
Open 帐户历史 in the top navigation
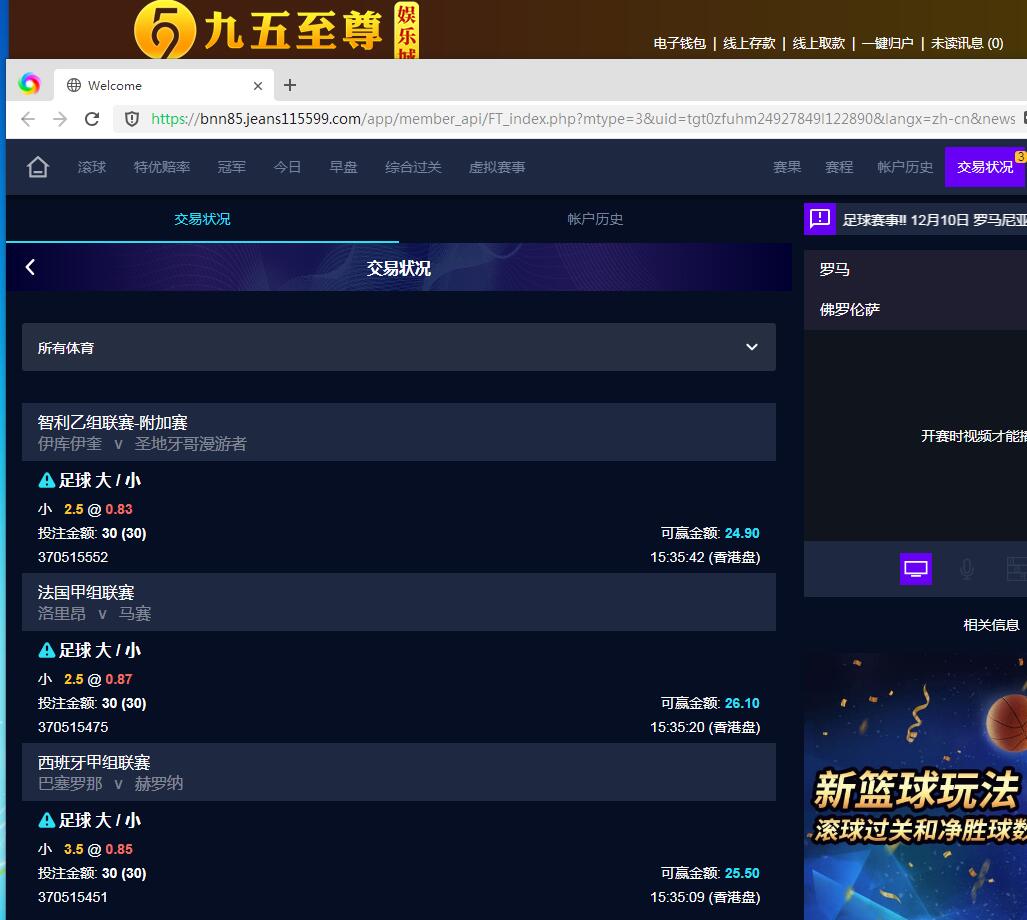click(x=905, y=167)
